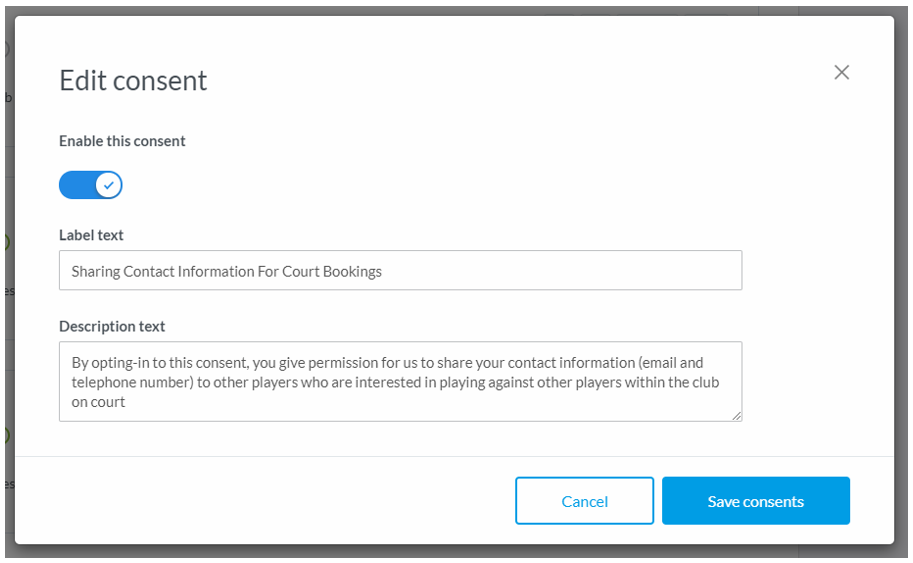913x563 pixels.
Task: Focus the Label text input field
Action: [x=401, y=270]
